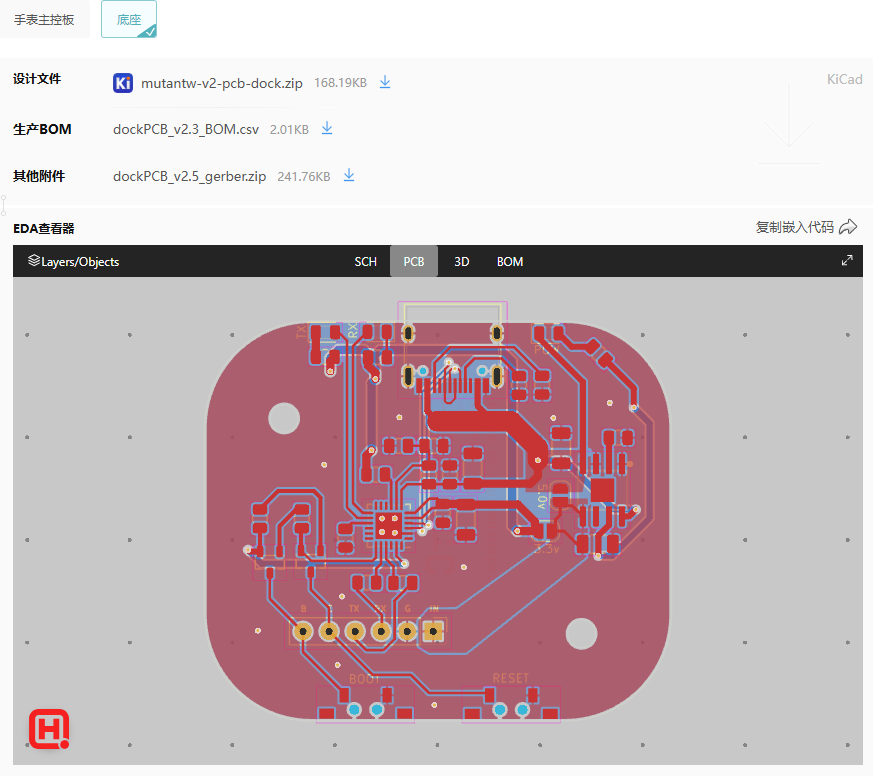This screenshot has width=873, height=776.
Task: Open the 3D view tab
Action: point(461,262)
